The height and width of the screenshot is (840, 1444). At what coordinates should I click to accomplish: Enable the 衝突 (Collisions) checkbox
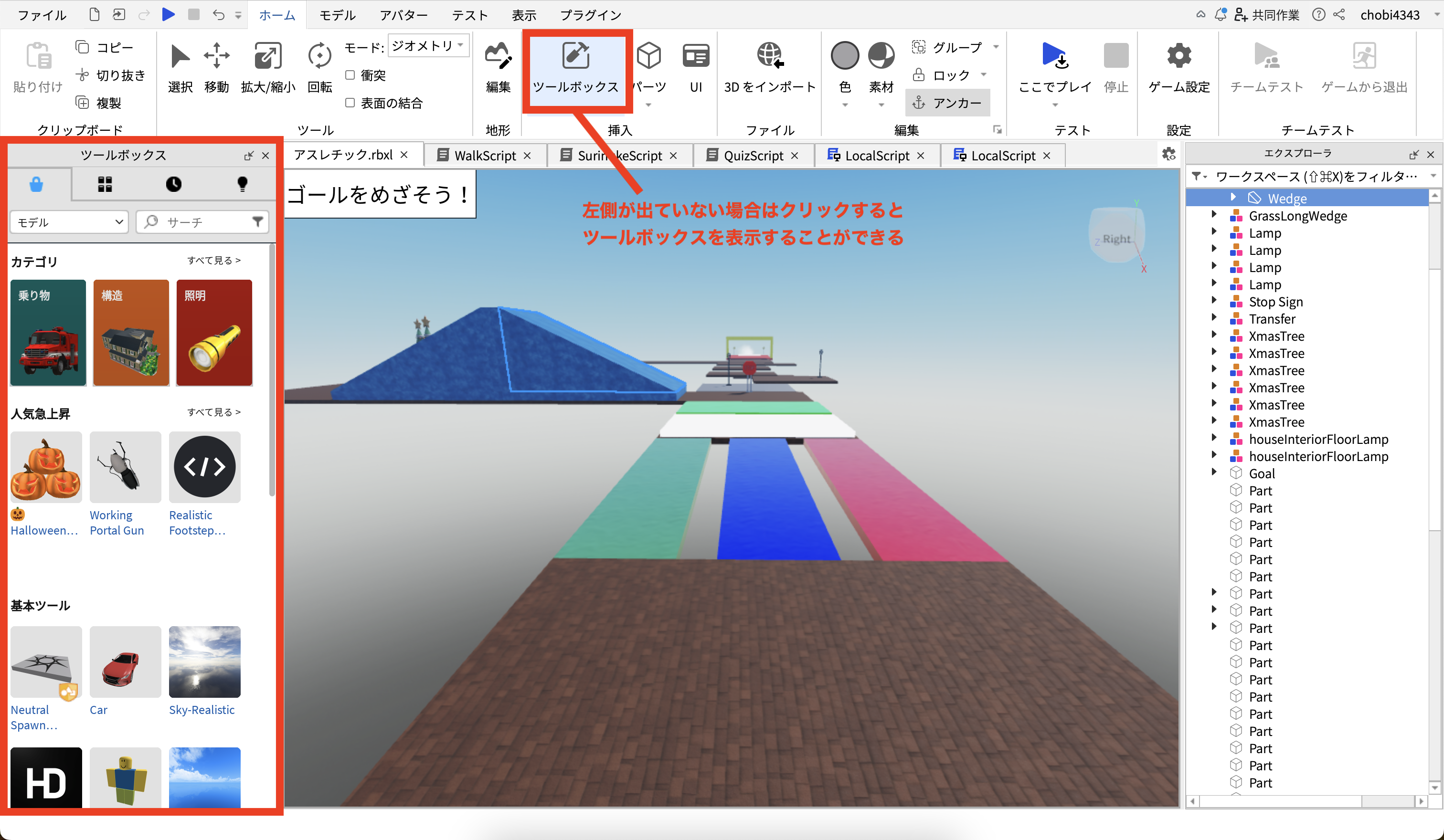pyautogui.click(x=350, y=75)
